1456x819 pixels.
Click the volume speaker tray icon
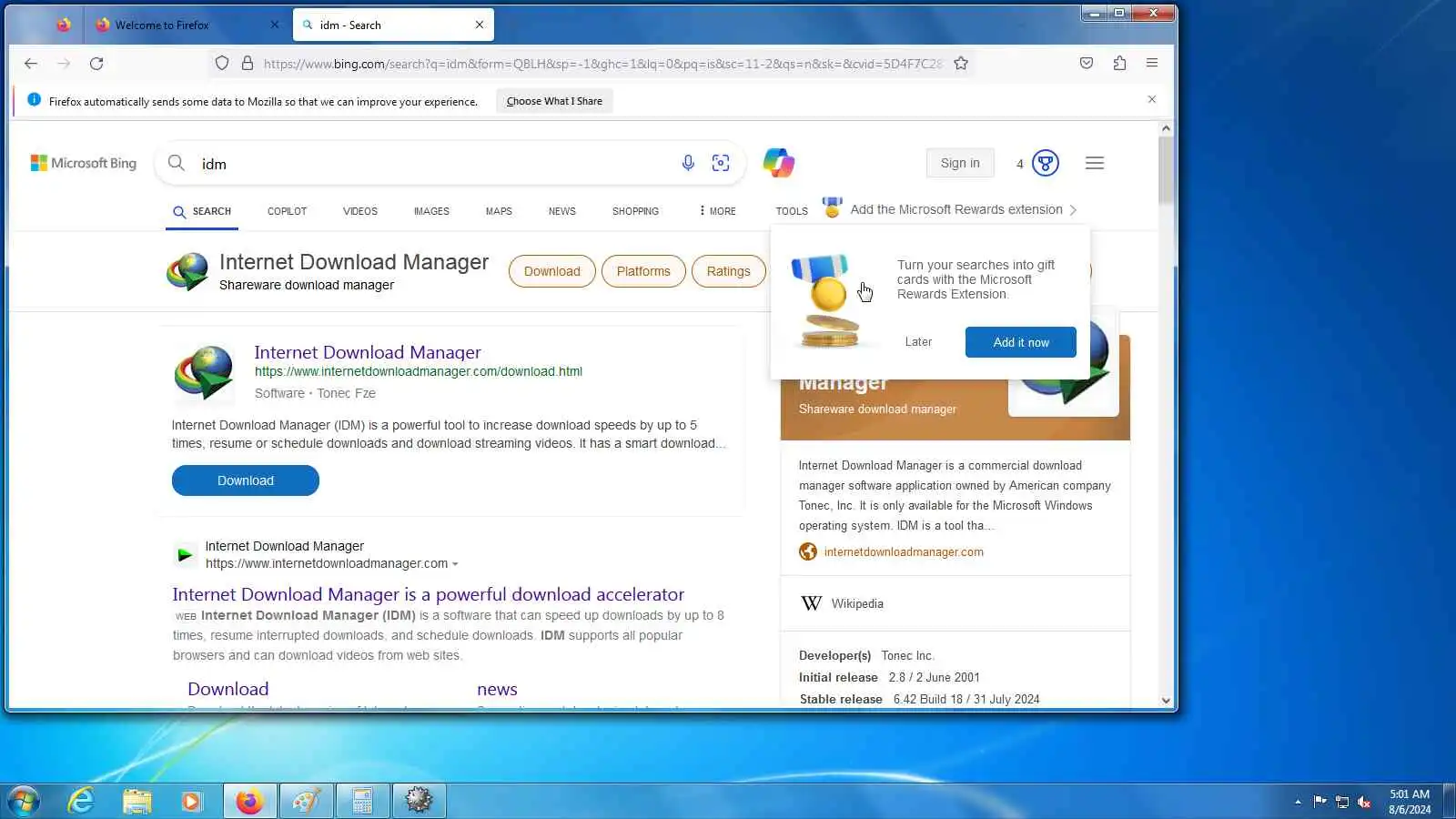(x=1364, y=802)
